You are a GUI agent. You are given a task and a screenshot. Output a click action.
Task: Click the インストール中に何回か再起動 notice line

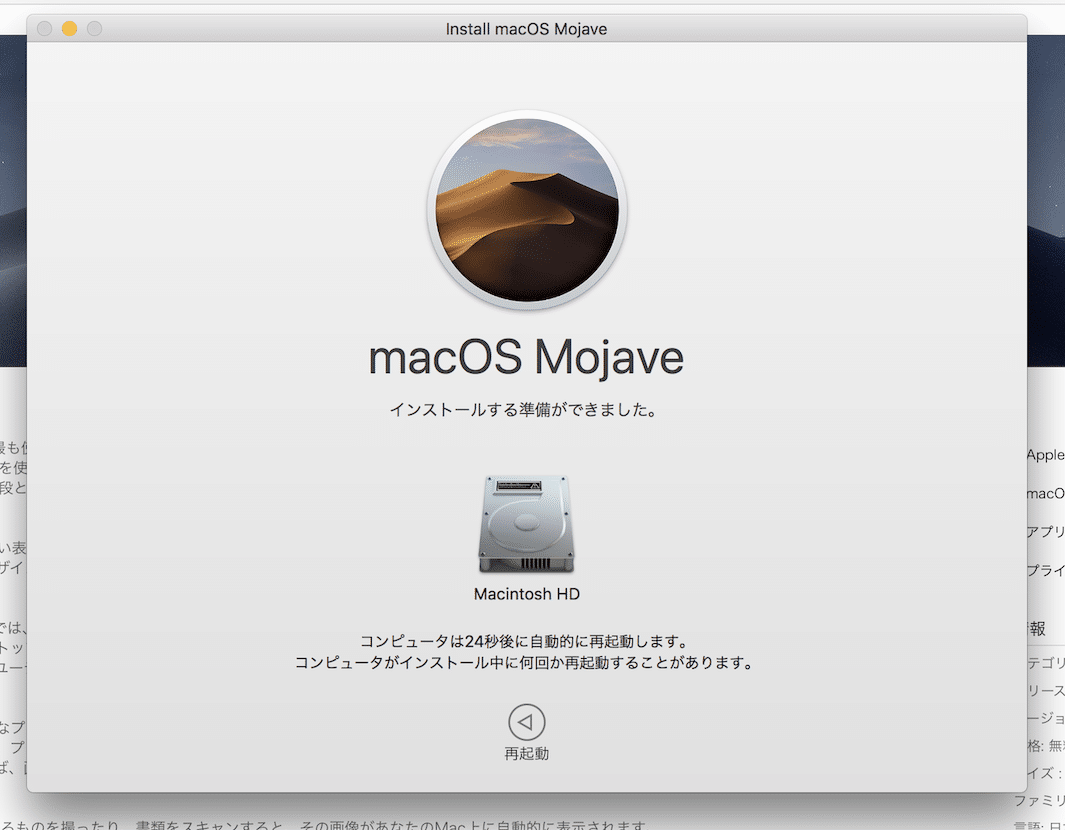click(x=525, y=662)
